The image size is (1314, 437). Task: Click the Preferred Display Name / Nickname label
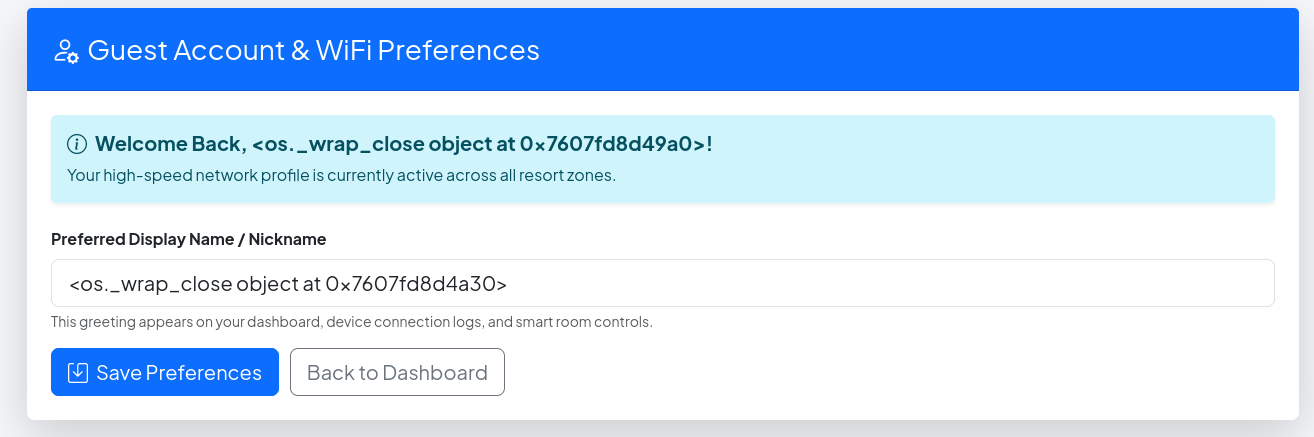(x=189, y=239)
